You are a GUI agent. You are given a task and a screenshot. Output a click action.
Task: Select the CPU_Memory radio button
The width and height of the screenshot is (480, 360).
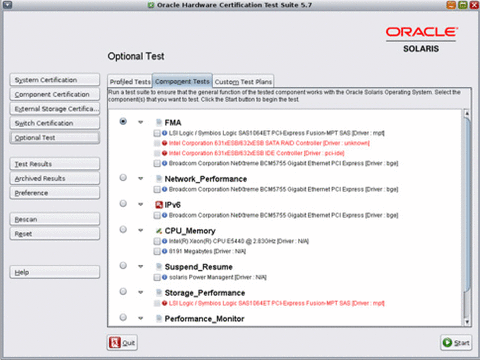pos(123,229)
